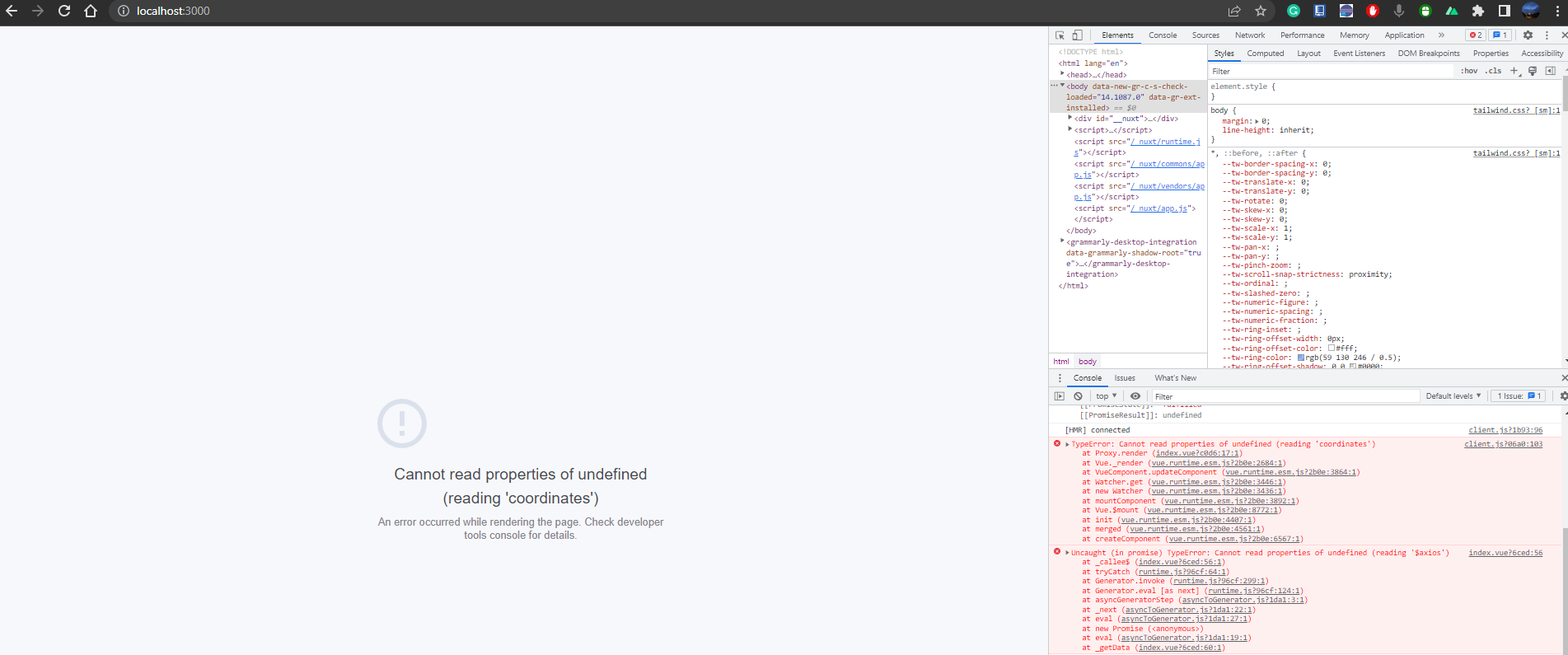Open the blue issues counter badge in the toolbar

tap(1500, 35)
